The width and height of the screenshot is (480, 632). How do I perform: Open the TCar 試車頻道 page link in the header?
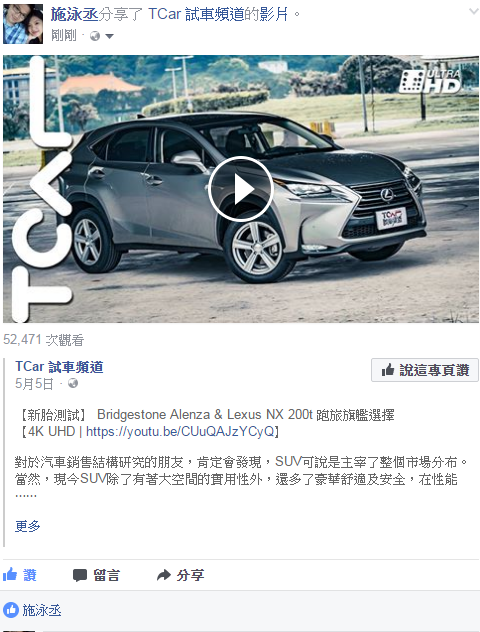(196, 15)
